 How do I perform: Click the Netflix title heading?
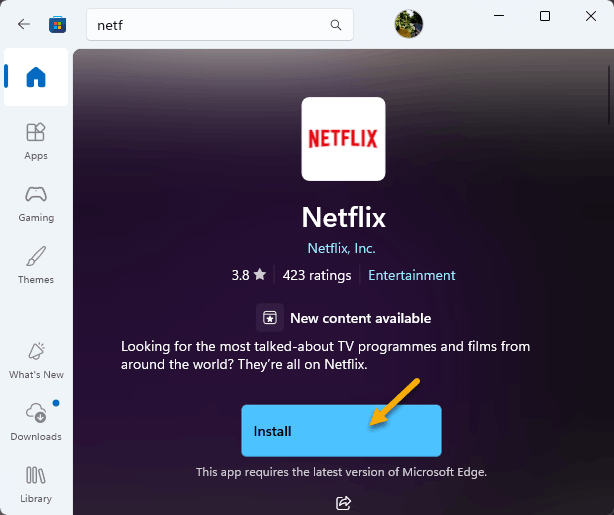click(343, 217)
